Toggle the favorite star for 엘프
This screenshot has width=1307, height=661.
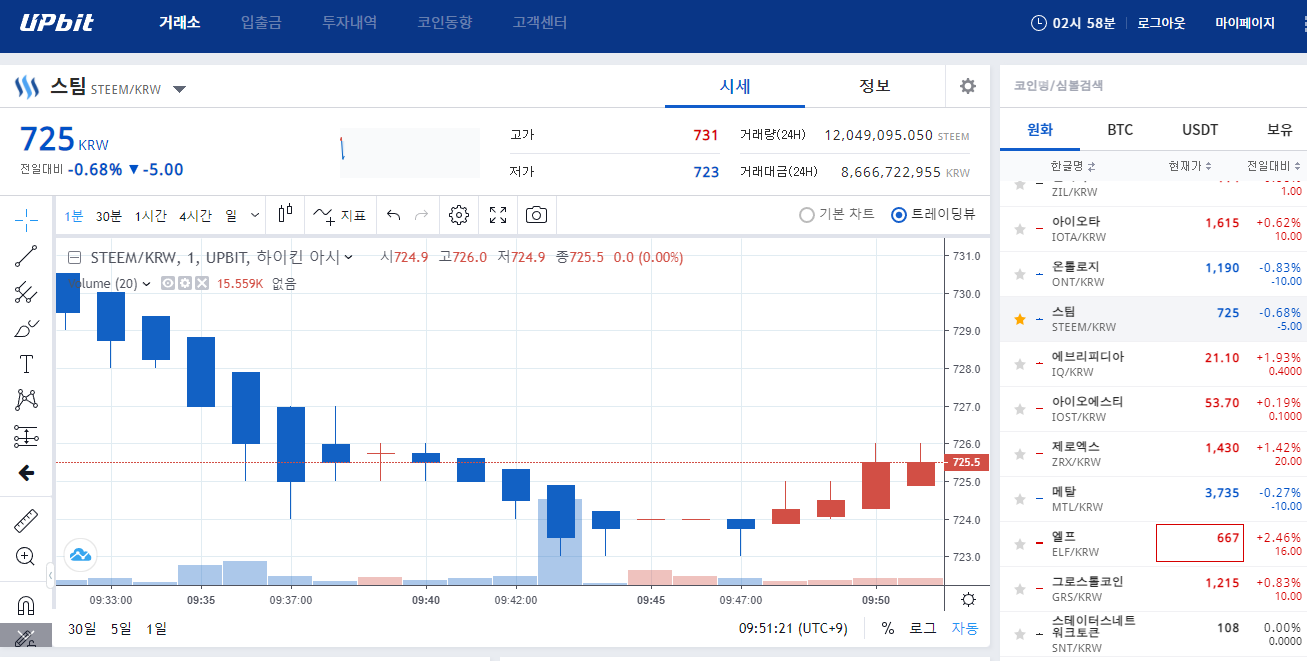pos(1020,544)
